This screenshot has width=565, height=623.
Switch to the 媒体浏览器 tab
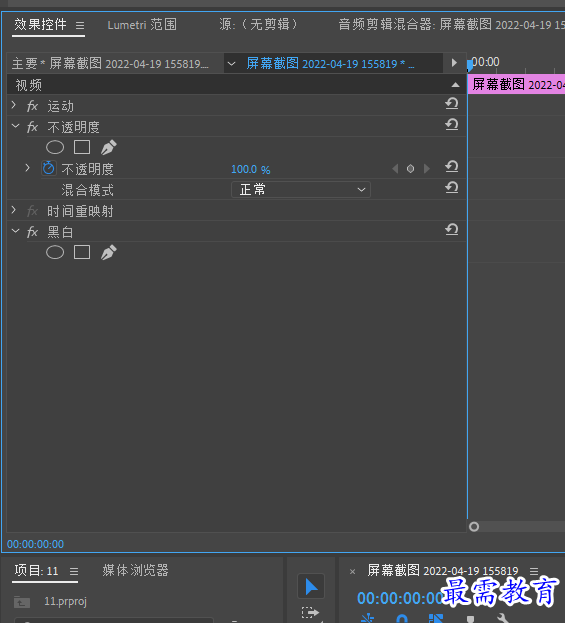(x=135, y=570)
